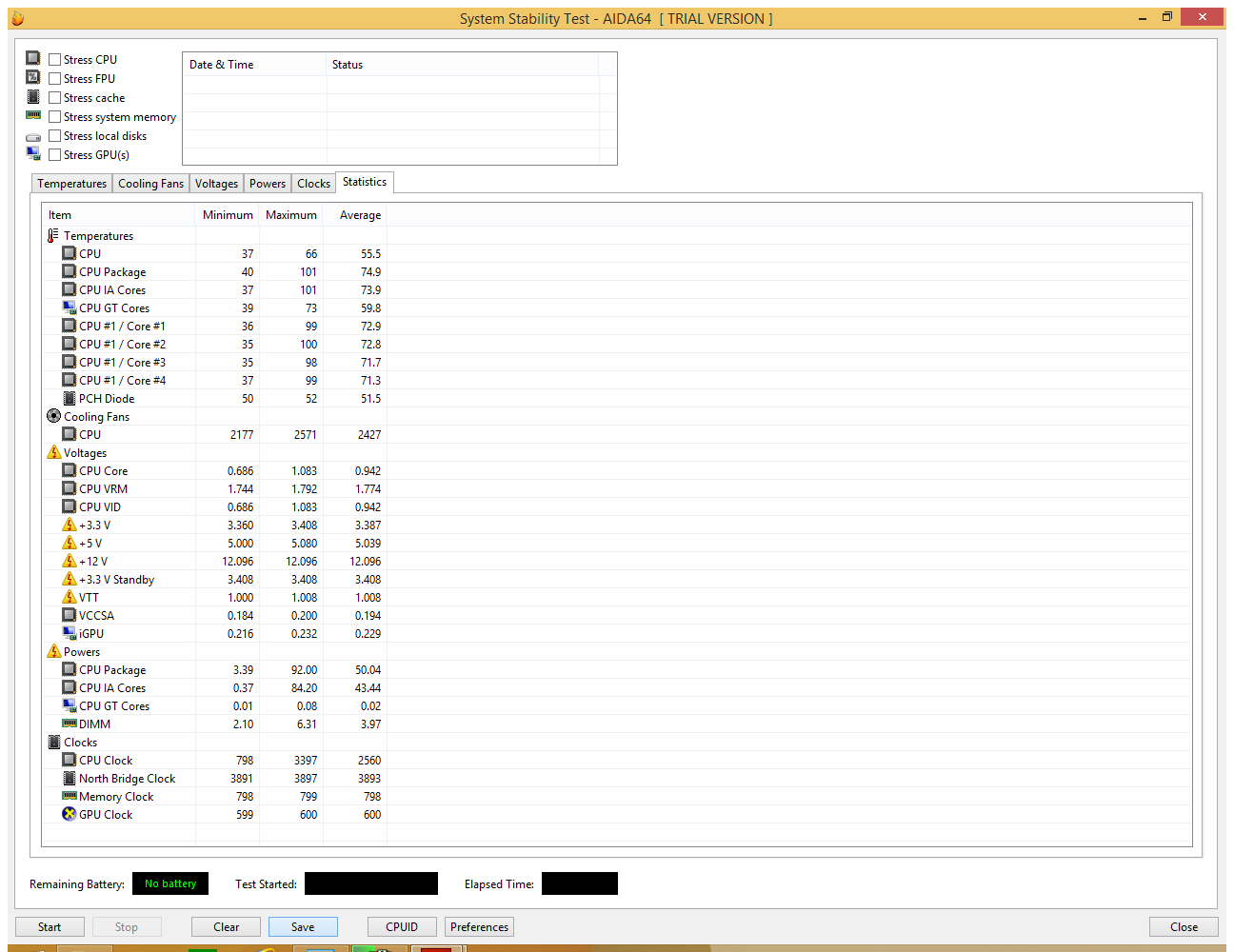Click the chip icon of Clocks group
This screenshot has width=1234, height=952.
(x=53, y=742)
